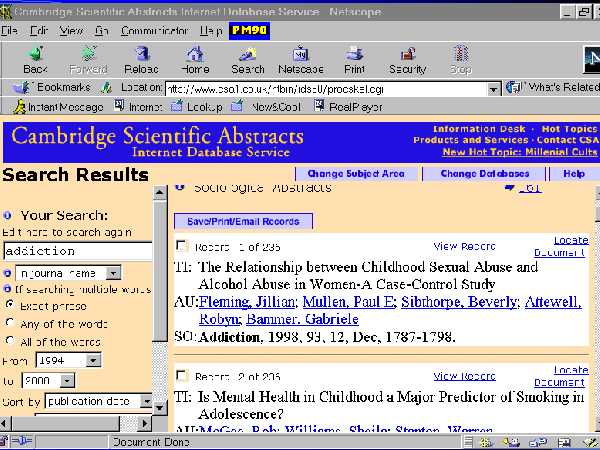Open the View menu
The height and width of the screenshot is (450, 600).
[x=71, y=31]
